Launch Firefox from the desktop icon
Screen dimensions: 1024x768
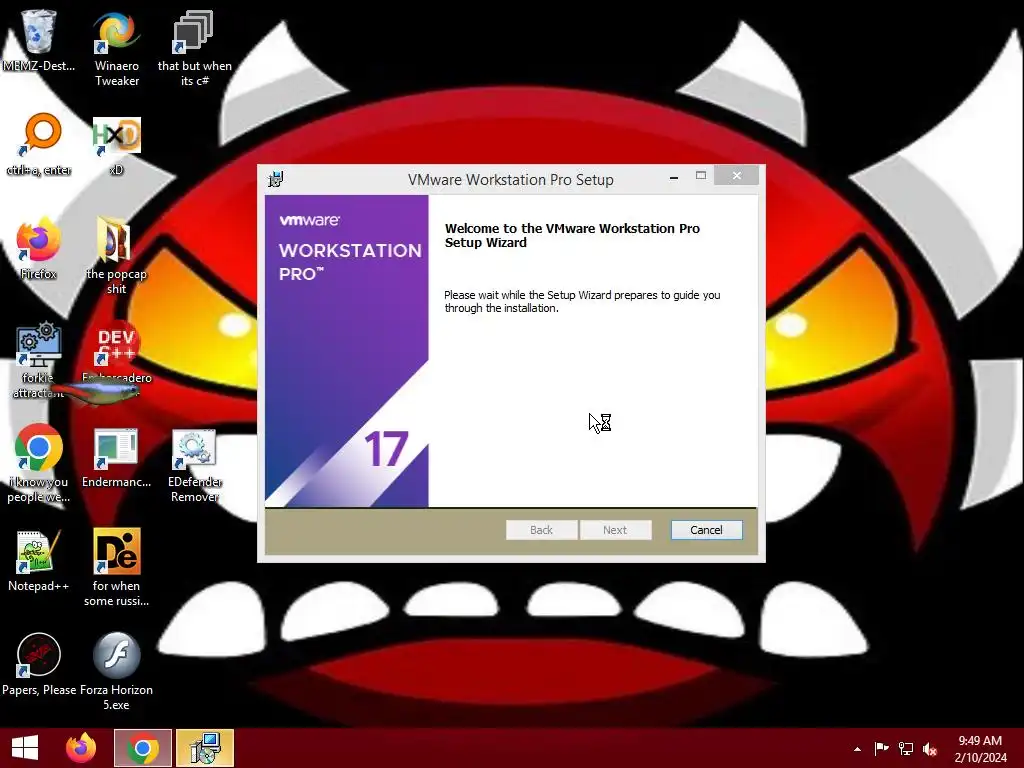(x=39, y=239)
